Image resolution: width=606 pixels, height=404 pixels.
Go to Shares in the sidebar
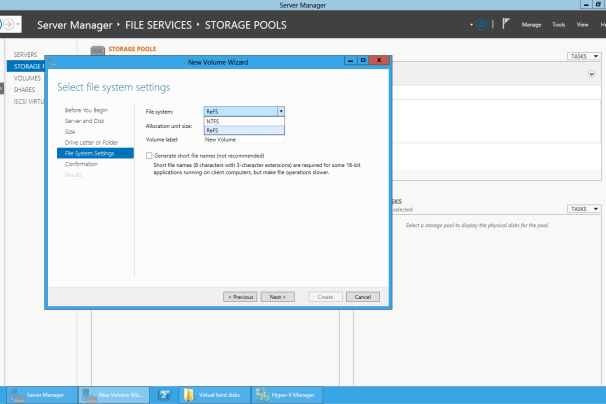pyautogui.click(x=24, y=89)
